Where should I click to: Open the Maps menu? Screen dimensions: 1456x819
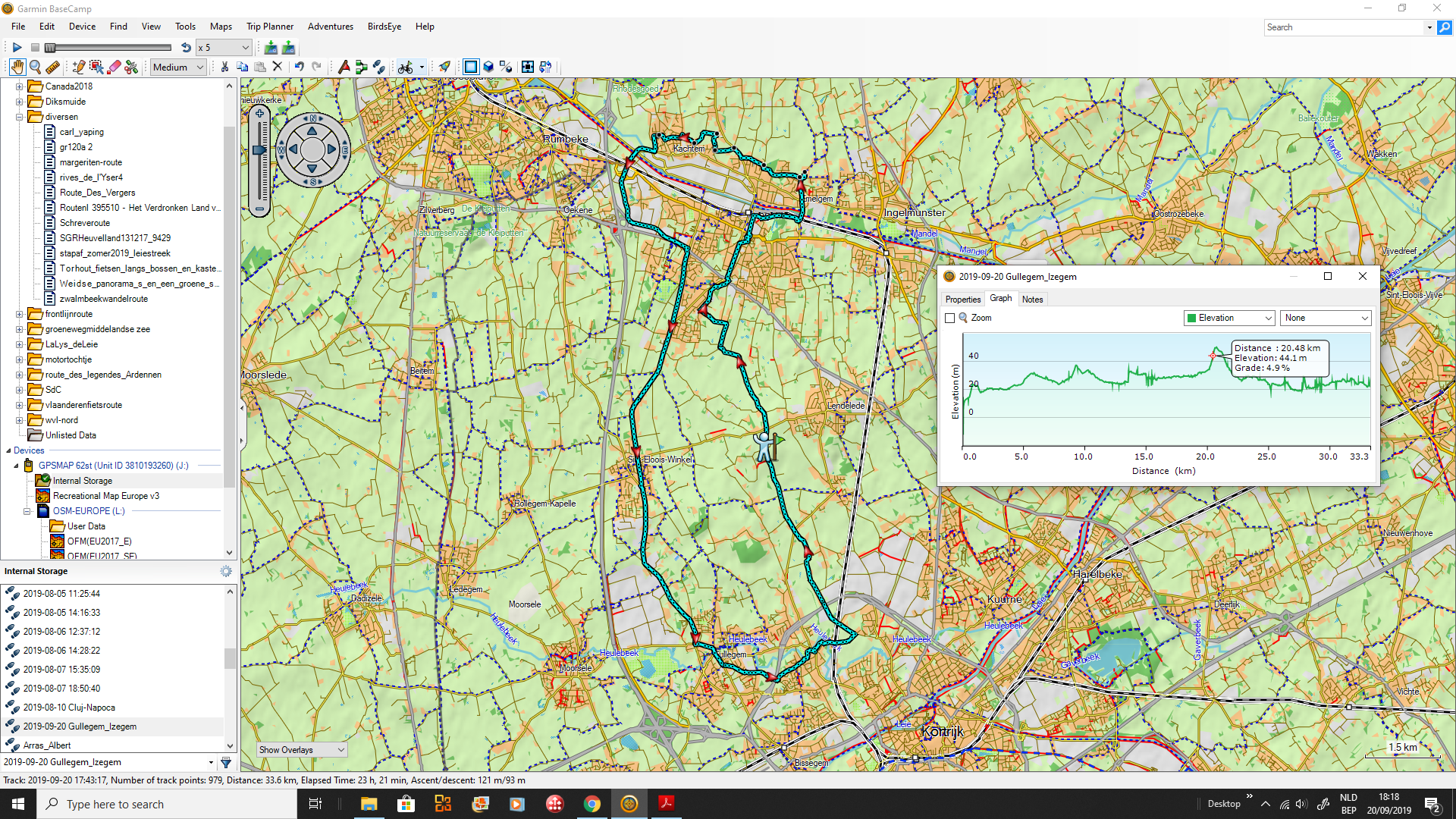coord(221,27)
